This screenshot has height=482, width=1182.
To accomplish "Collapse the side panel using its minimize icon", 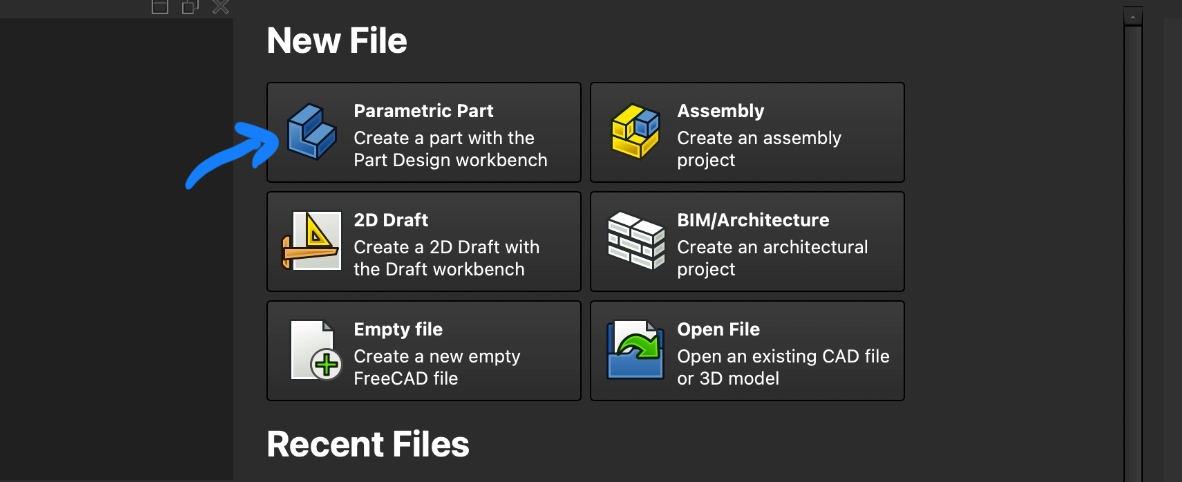I will (x=160, y=6).
